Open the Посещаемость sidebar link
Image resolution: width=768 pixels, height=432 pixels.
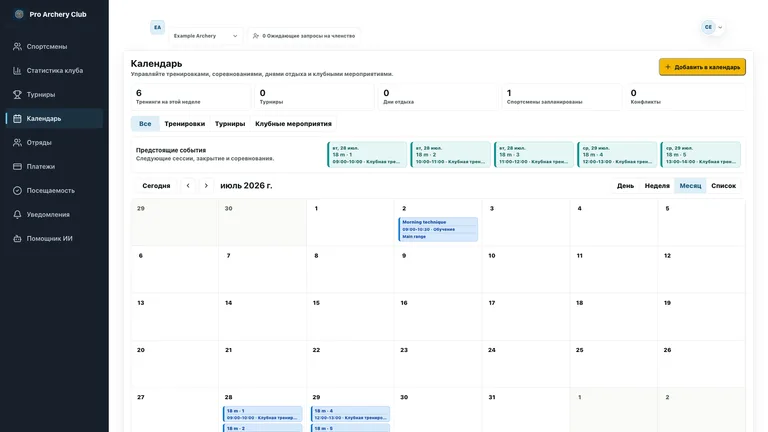54,191
